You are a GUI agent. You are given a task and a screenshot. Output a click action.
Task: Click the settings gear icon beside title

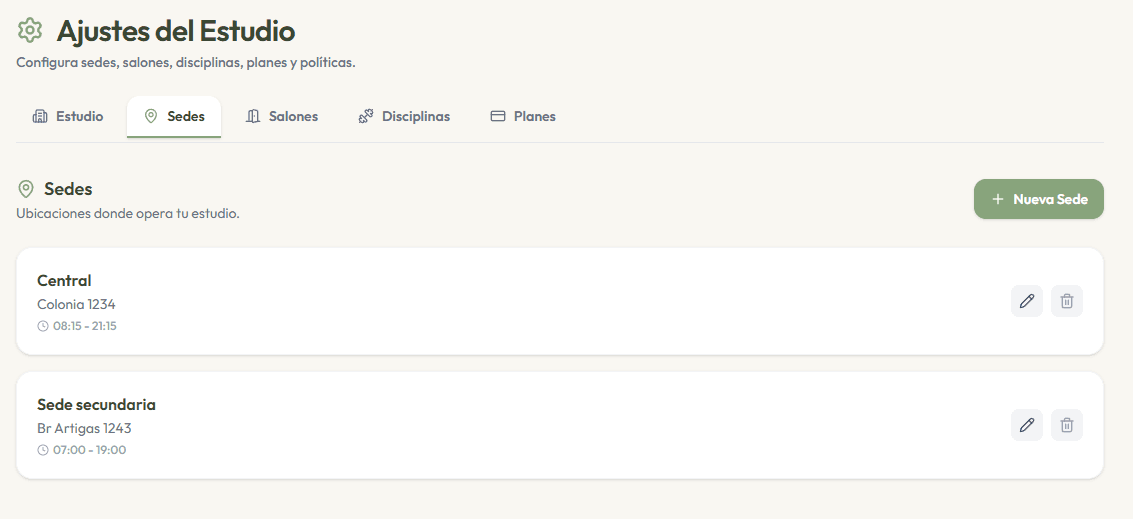click(30, 30)
